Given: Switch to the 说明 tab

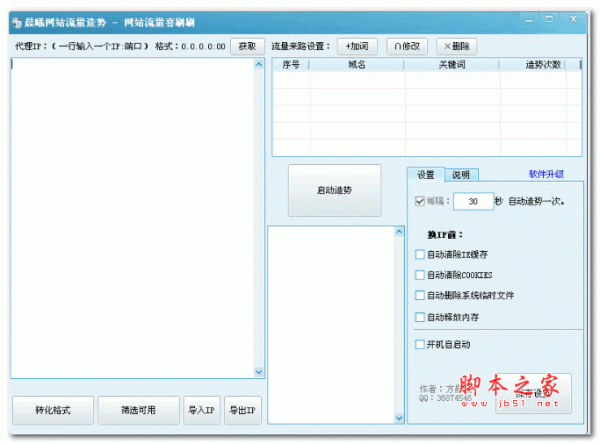Looking at the screenshot, I should tap(461, 175).
